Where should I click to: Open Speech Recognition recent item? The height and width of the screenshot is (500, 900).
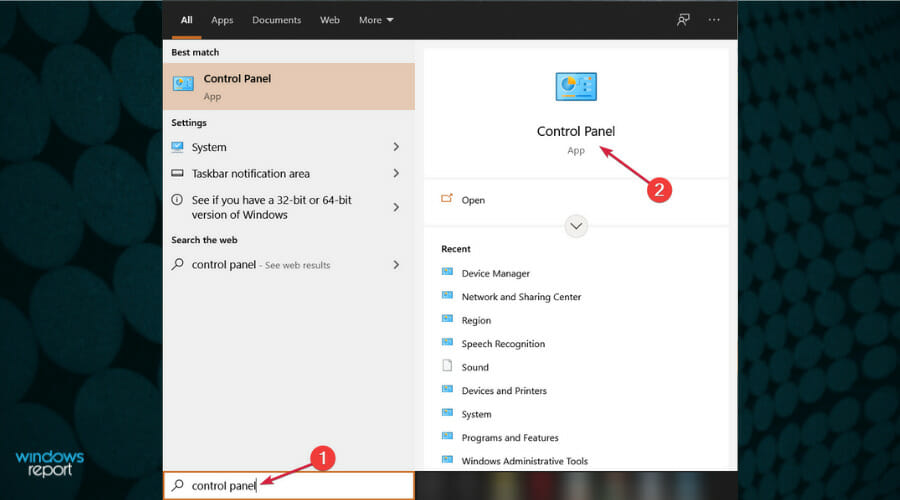[x=503, y=344]
